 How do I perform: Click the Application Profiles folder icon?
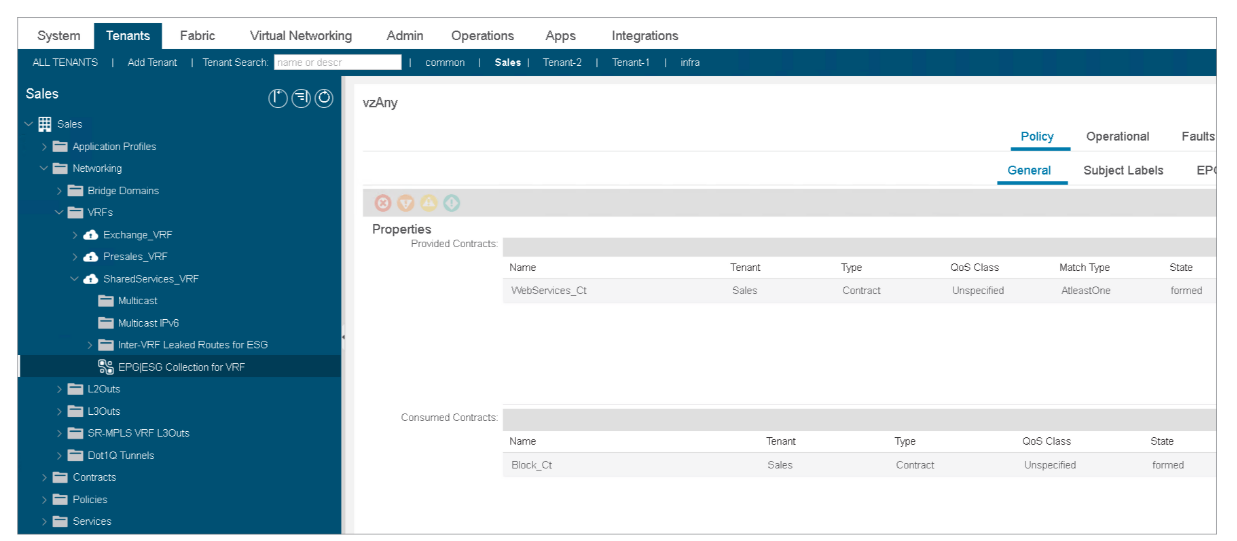coord(60,146)
